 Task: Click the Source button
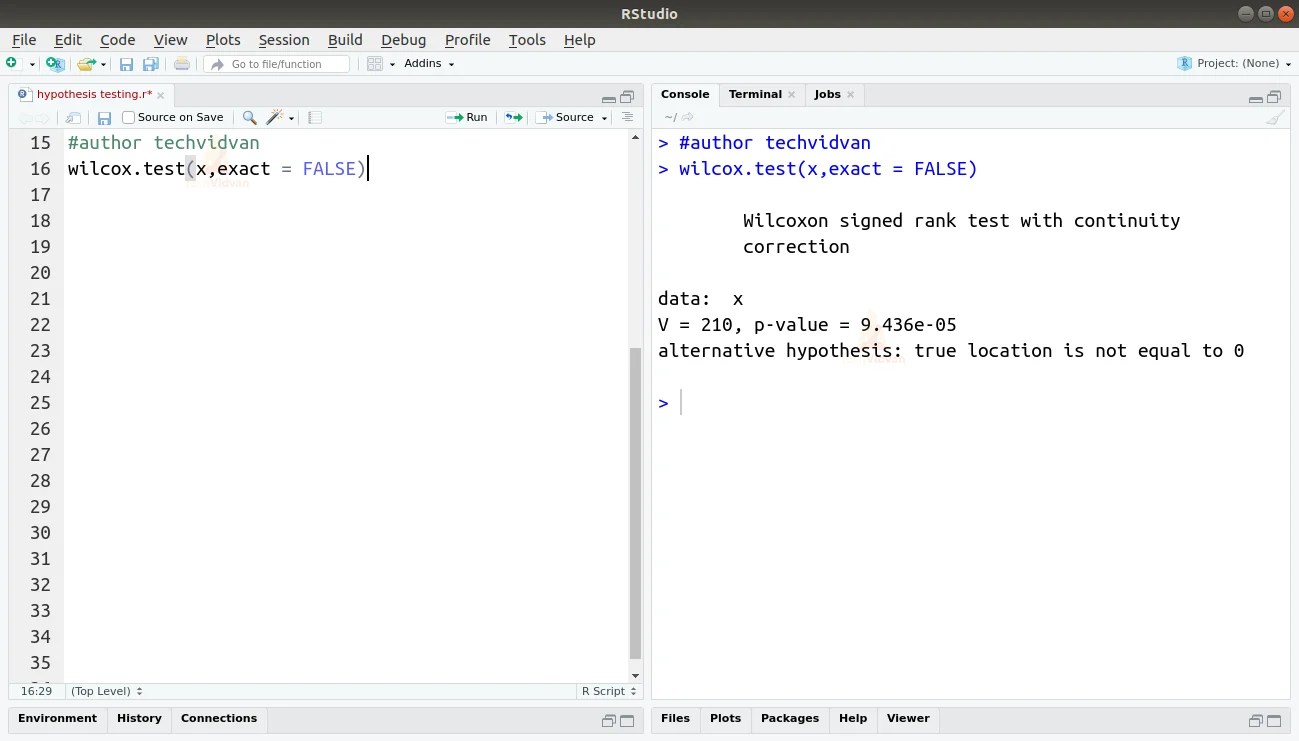(566, 117)
